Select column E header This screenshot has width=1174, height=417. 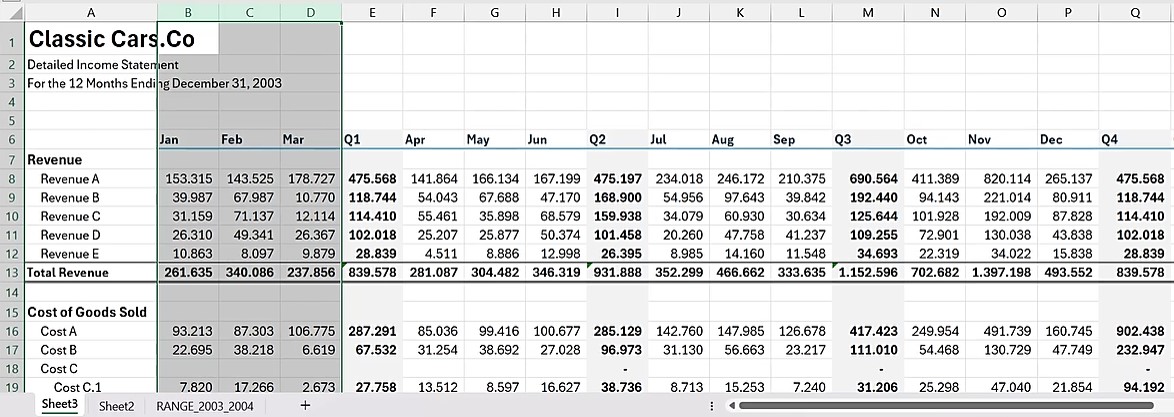[x=372, y=12]
